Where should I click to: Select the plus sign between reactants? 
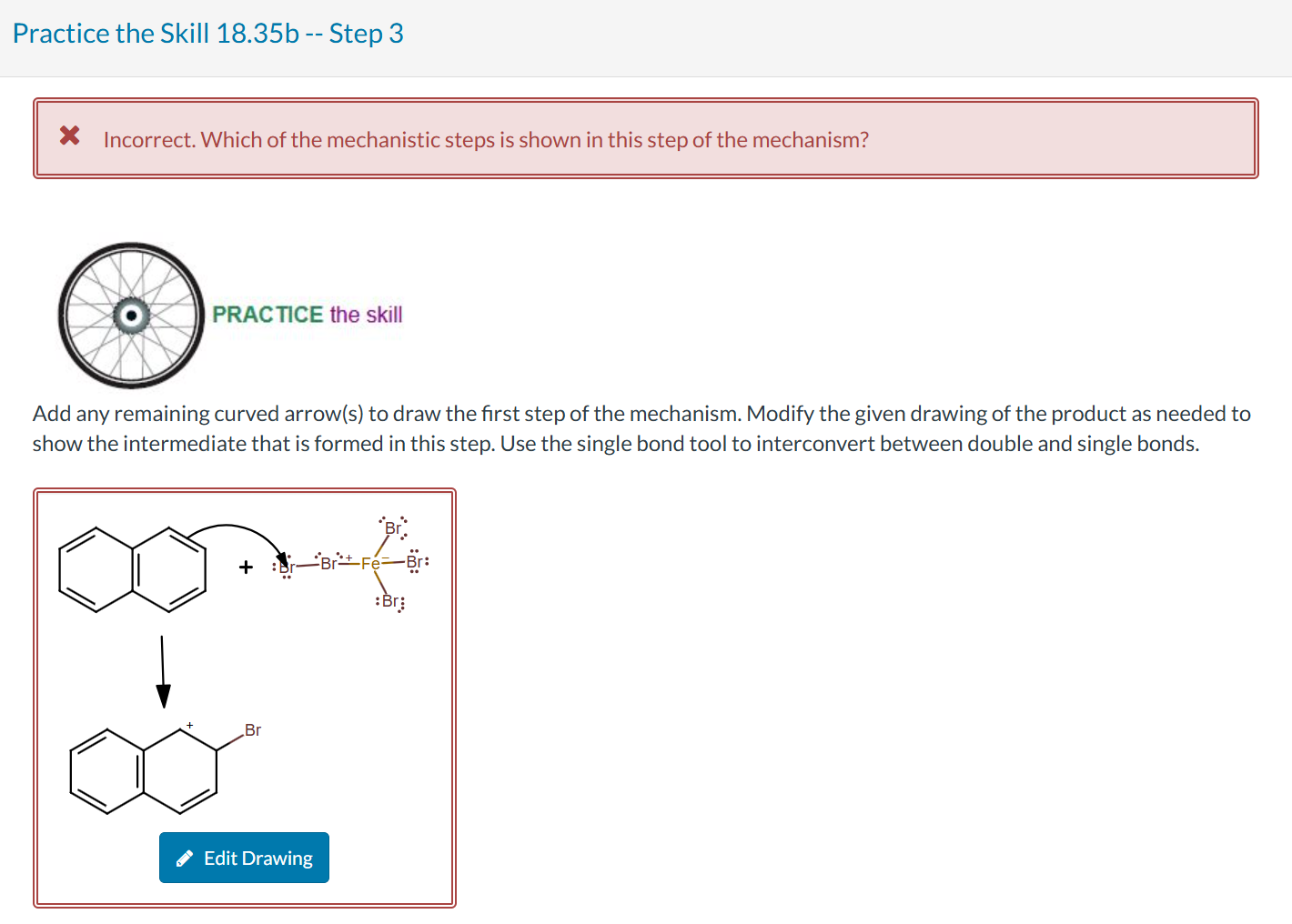pyautogui.click(x=244, y=567)
